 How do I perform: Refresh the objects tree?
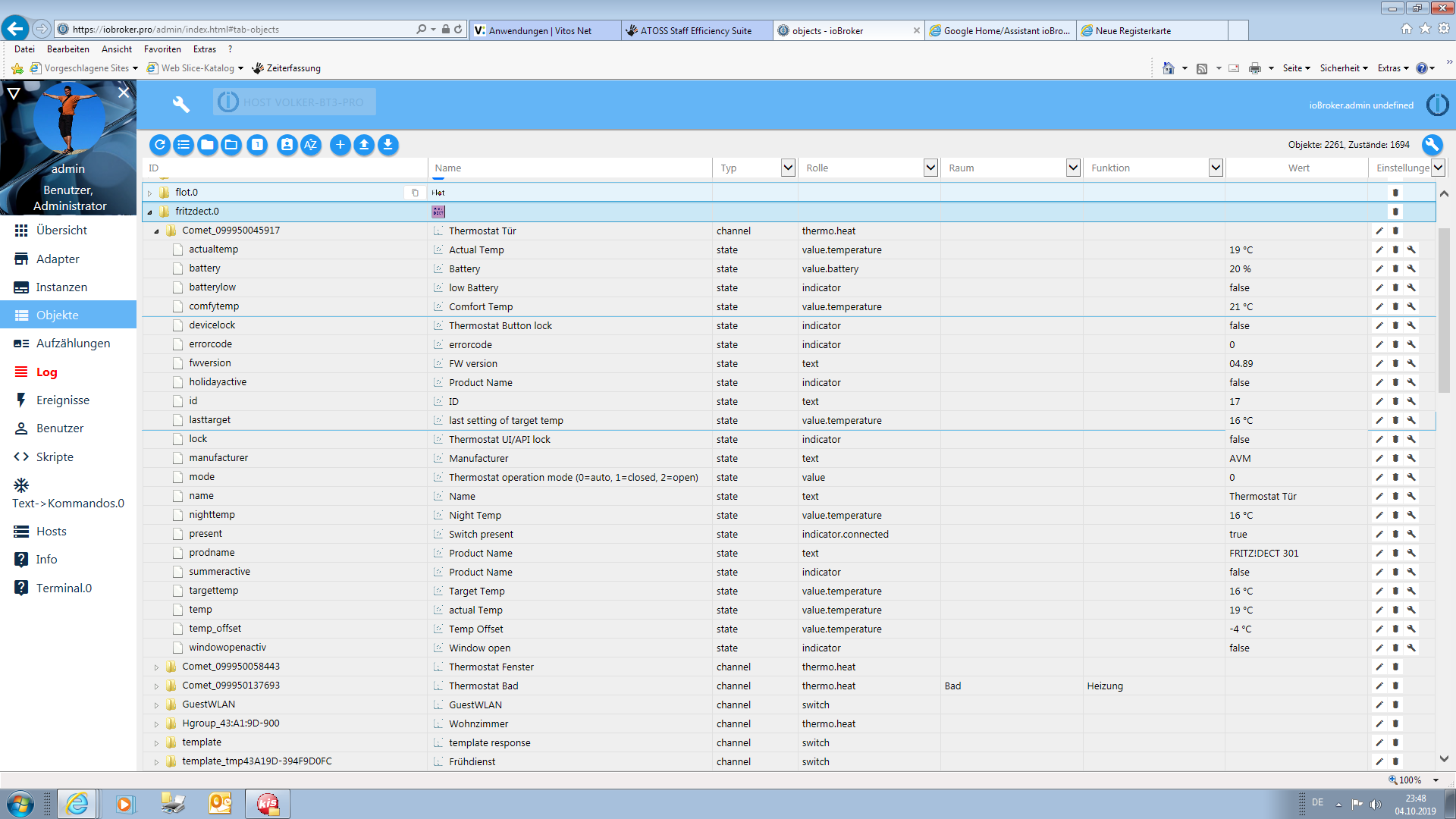pos(159,145)
